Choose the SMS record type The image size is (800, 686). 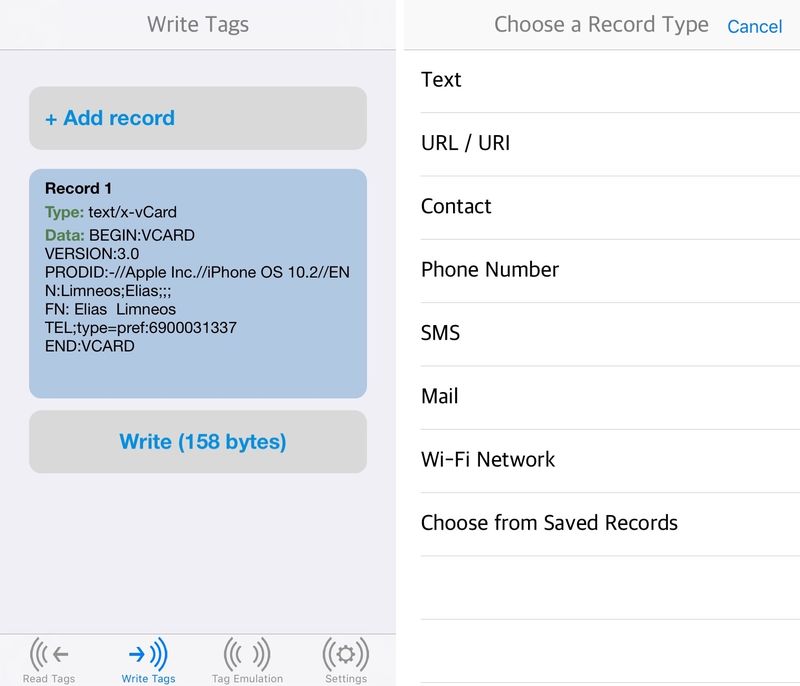click(x=610, y=334)
